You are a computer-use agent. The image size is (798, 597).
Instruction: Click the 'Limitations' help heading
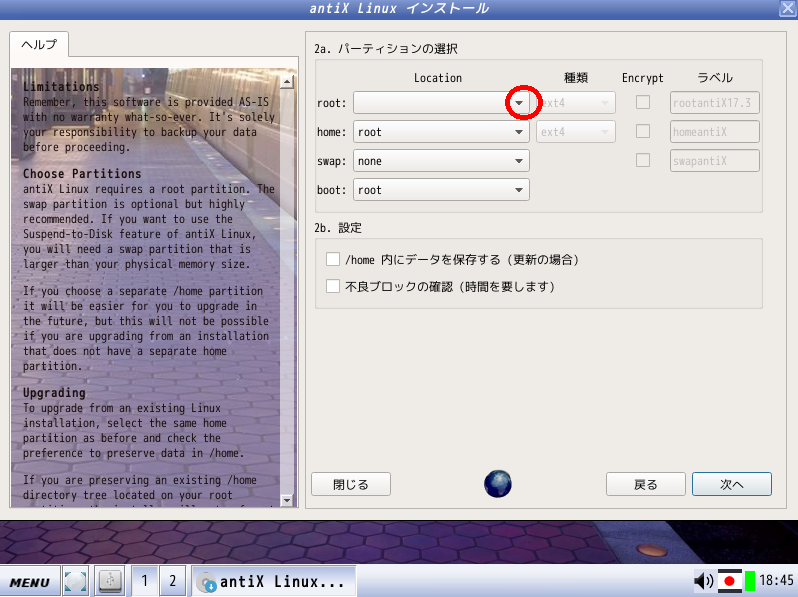pyautogui.click(x=61, y=87)
